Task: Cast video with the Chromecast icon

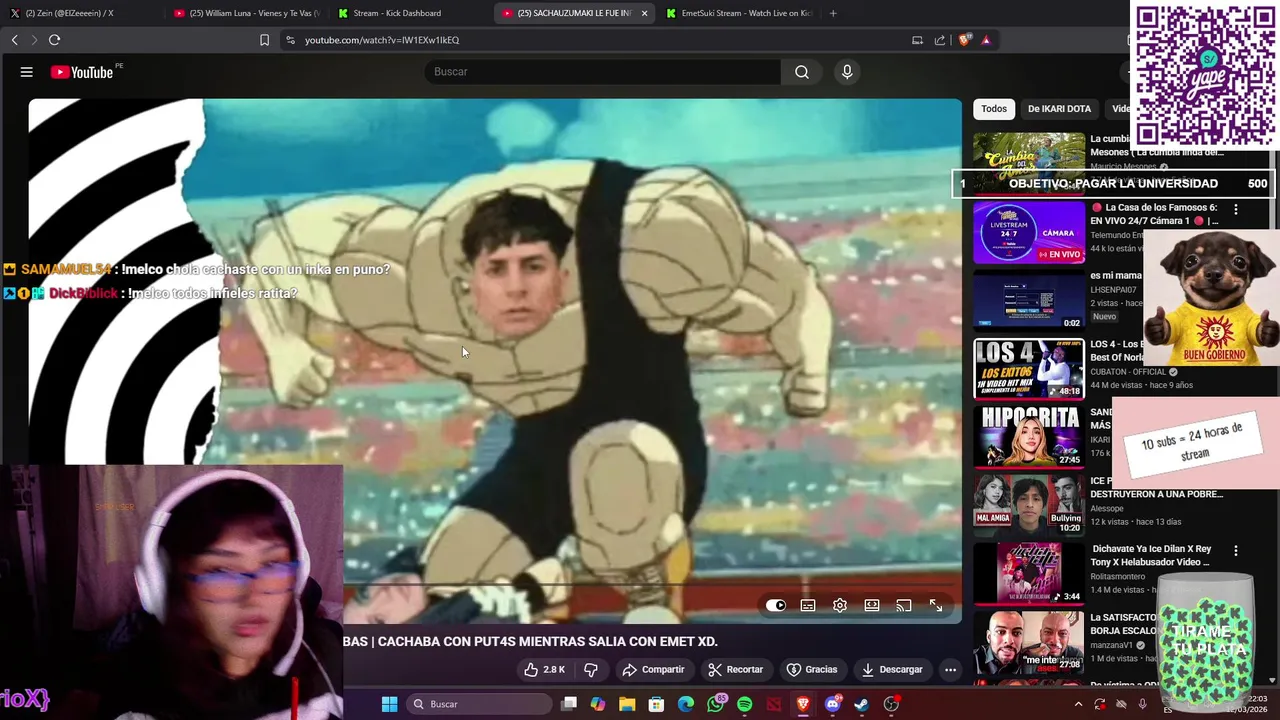Action: pos(904,605)
